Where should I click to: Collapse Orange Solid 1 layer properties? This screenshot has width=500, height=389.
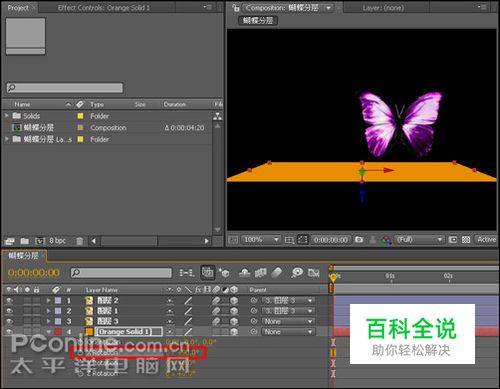click(x=49, y=332)
